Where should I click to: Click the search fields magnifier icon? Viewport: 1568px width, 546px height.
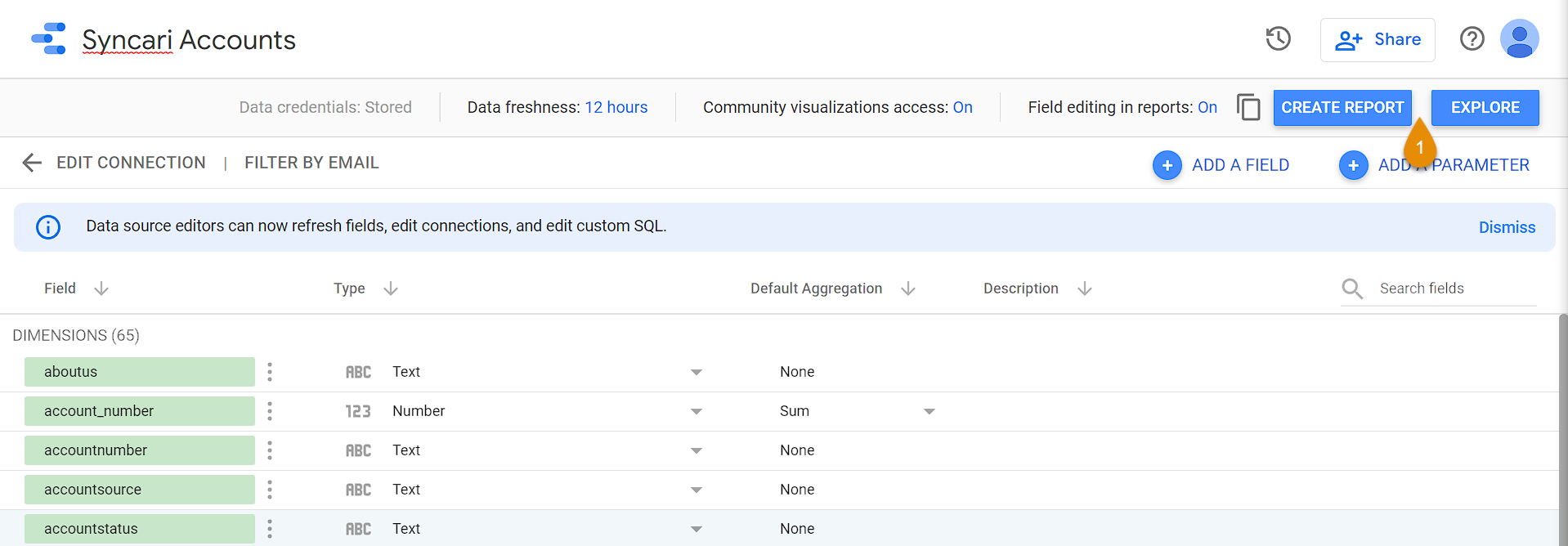coord(1352,289)
